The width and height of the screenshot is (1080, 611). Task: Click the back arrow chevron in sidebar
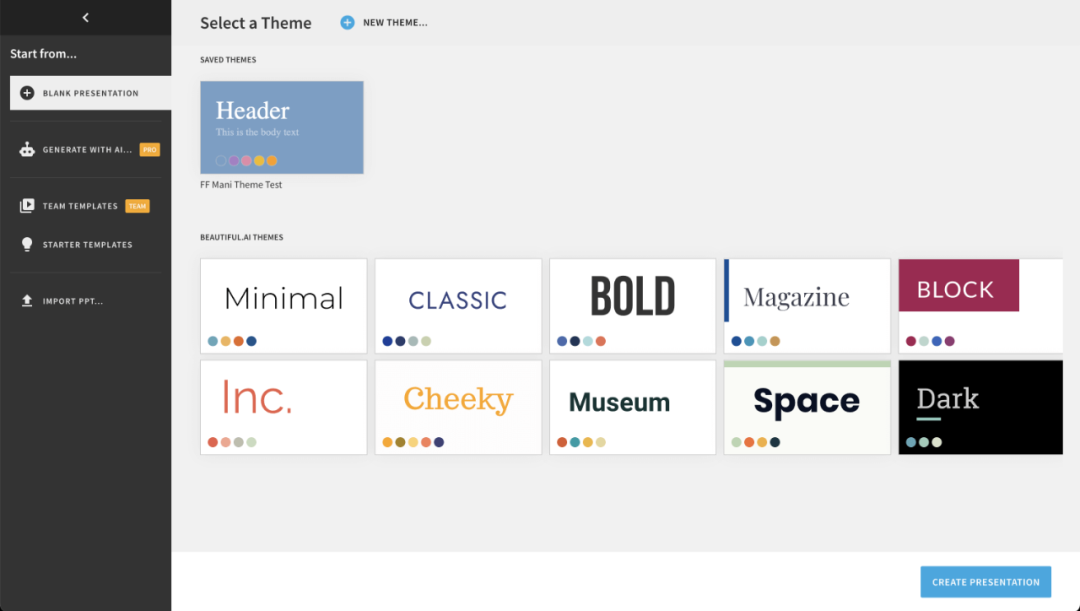coord(85,18)
